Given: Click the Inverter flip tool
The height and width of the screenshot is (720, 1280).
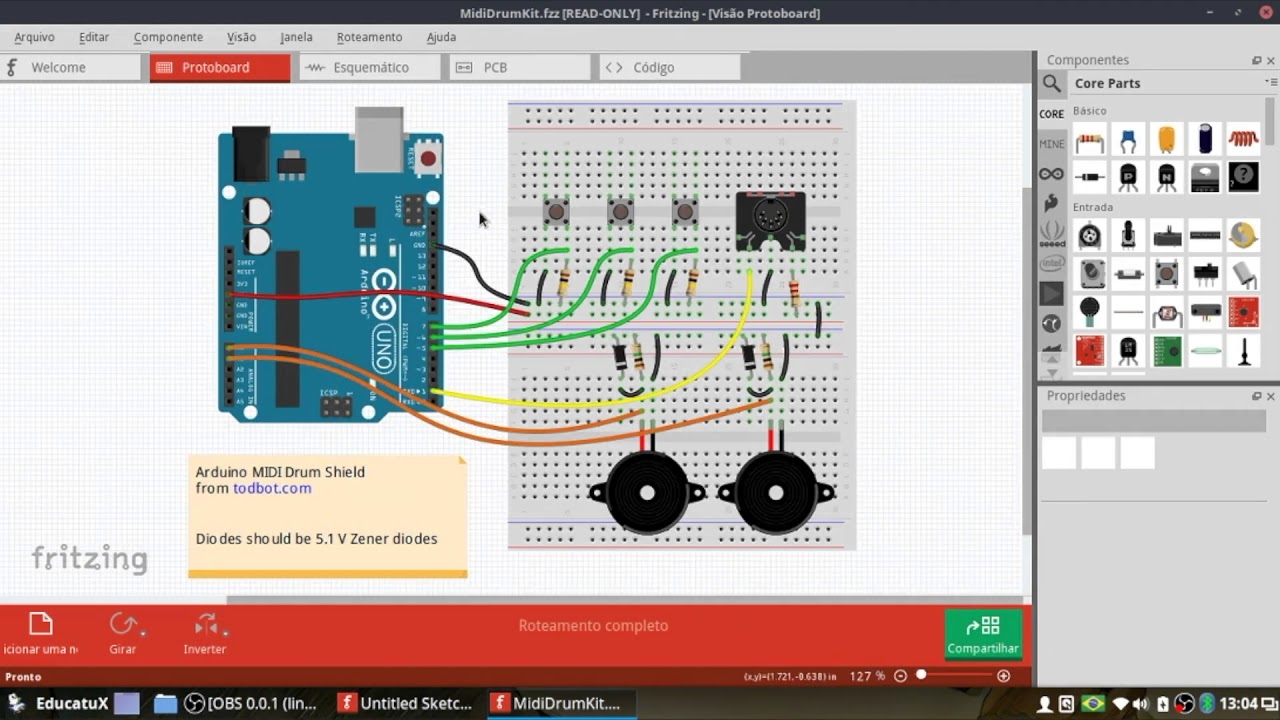Looking at the screenshot, I should (x=205, y=634).
